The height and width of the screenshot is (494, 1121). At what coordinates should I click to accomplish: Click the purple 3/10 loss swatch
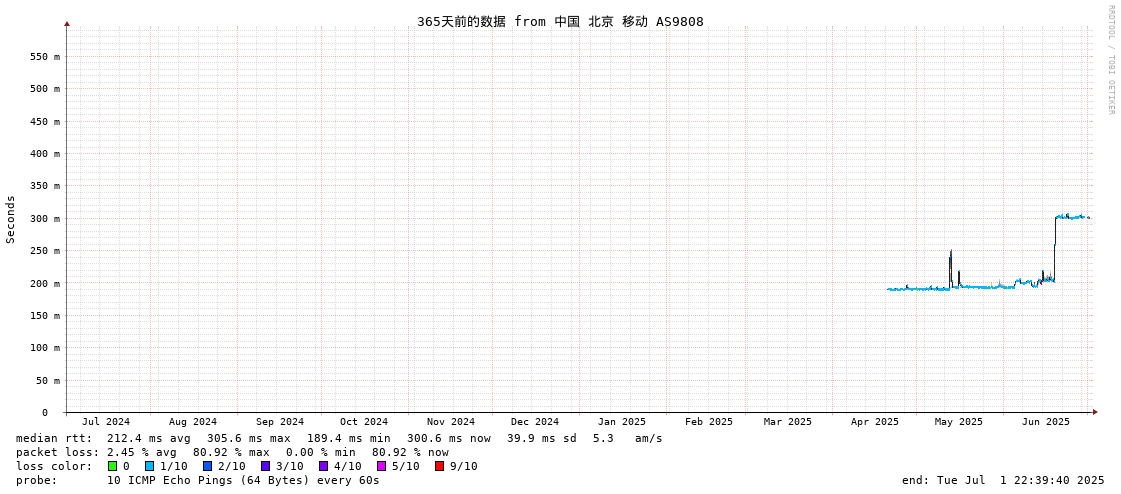(265, 466)
